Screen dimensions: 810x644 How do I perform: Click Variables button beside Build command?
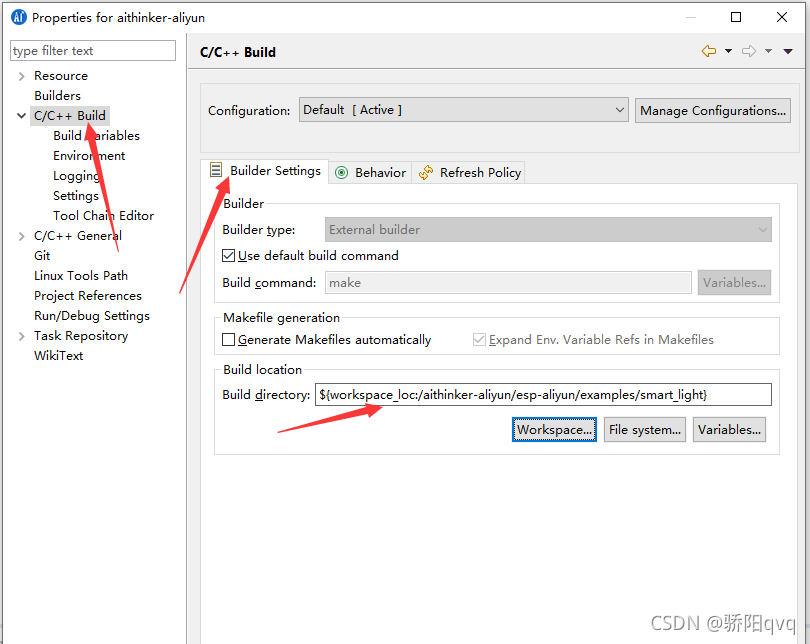tap(734, 283)
